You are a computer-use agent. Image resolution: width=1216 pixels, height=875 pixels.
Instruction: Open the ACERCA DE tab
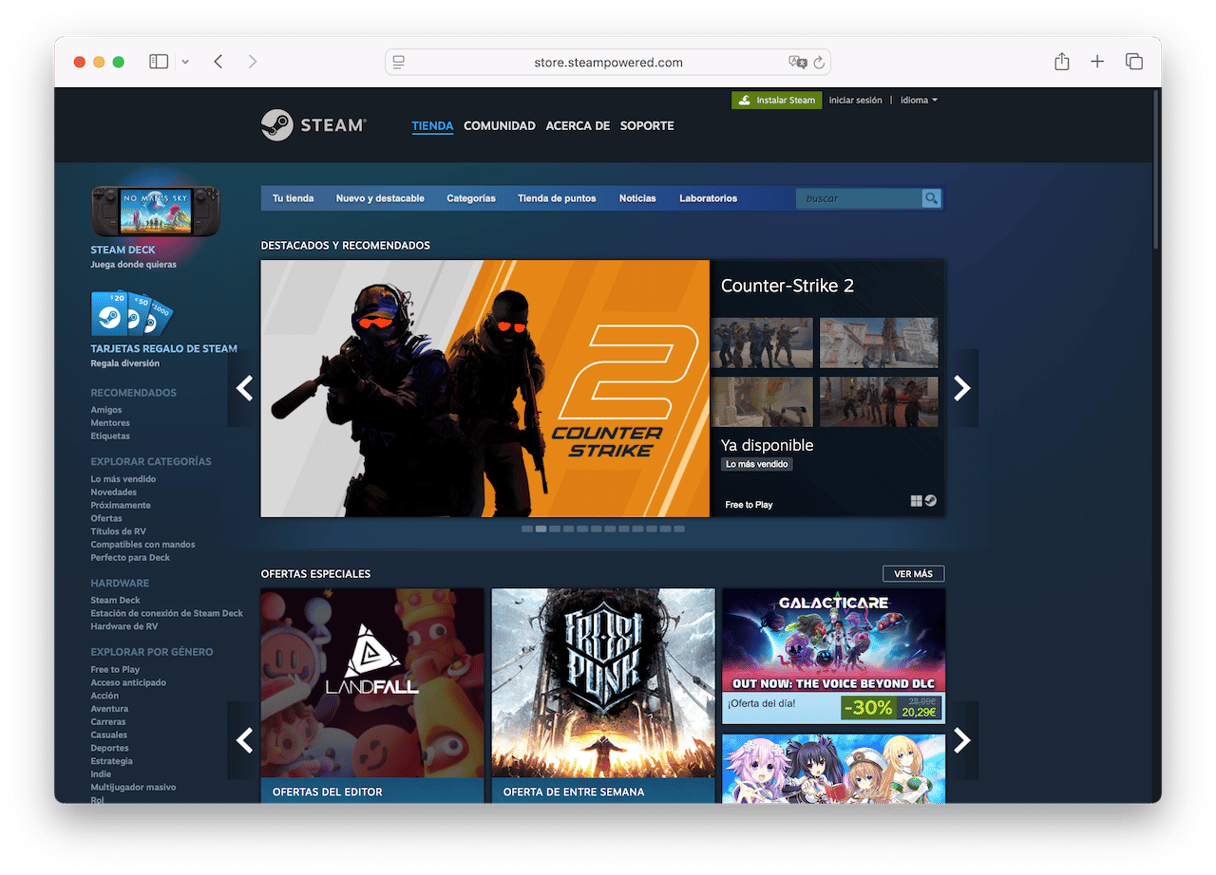tap(578, 126)
